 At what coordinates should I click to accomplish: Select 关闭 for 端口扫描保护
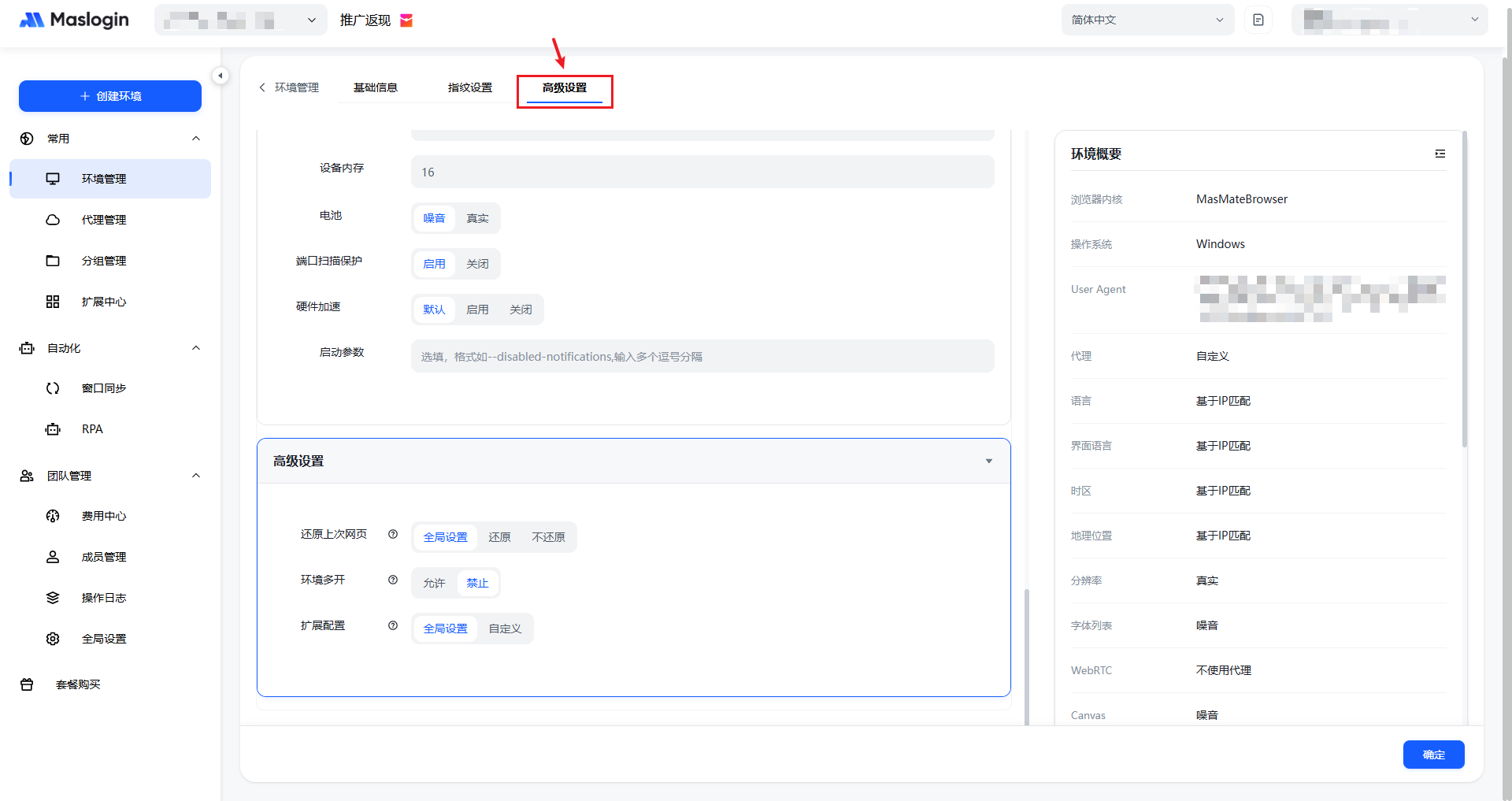coord(477,264)
